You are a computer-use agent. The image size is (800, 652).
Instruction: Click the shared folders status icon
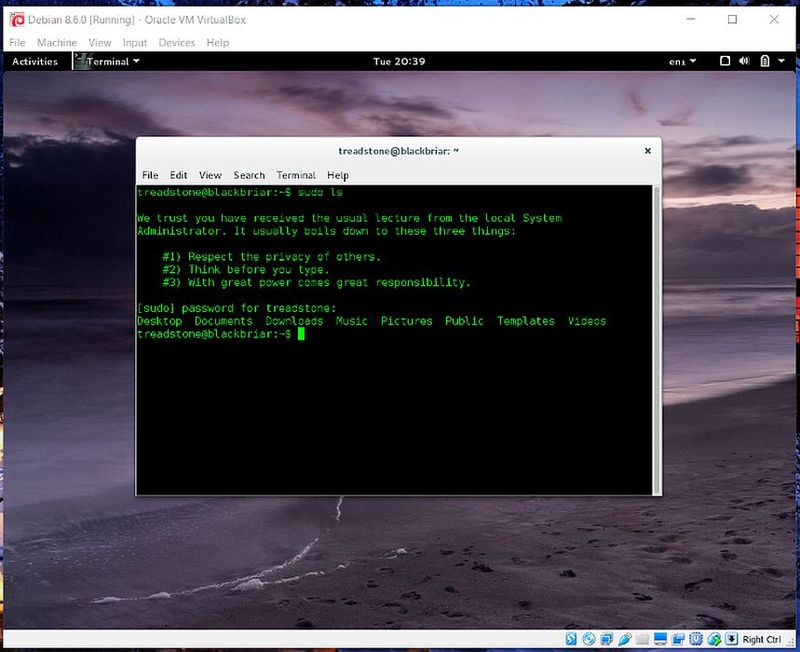pos(642,639)
